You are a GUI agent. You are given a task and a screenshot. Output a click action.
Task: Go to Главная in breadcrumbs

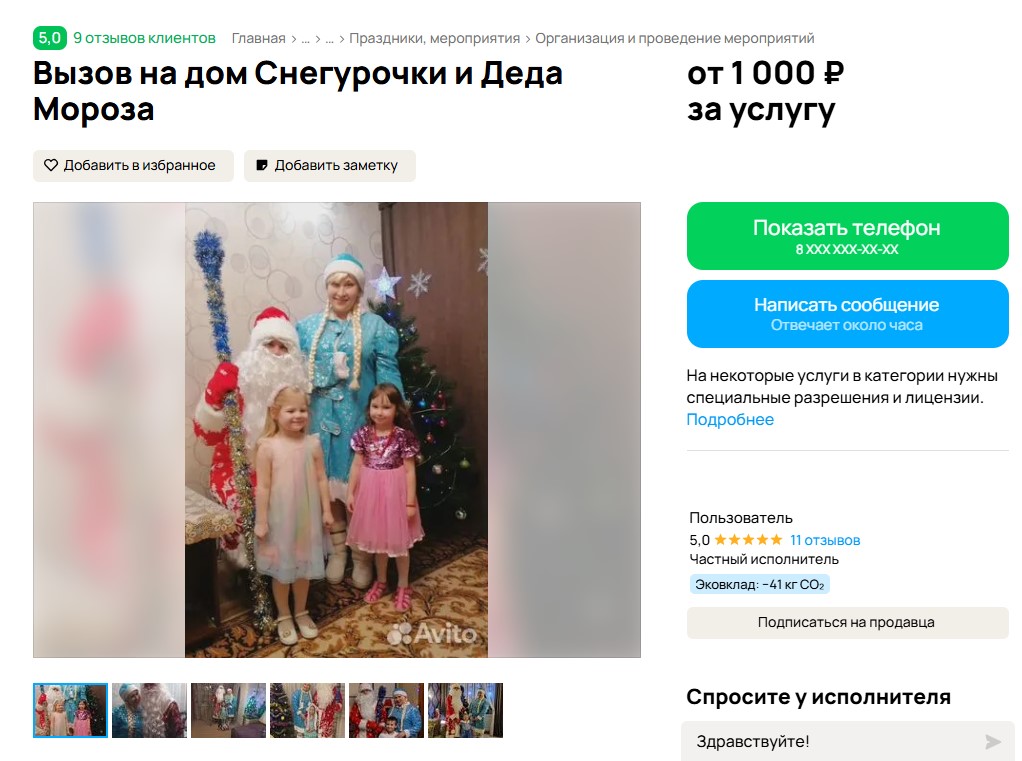(259, 38)
